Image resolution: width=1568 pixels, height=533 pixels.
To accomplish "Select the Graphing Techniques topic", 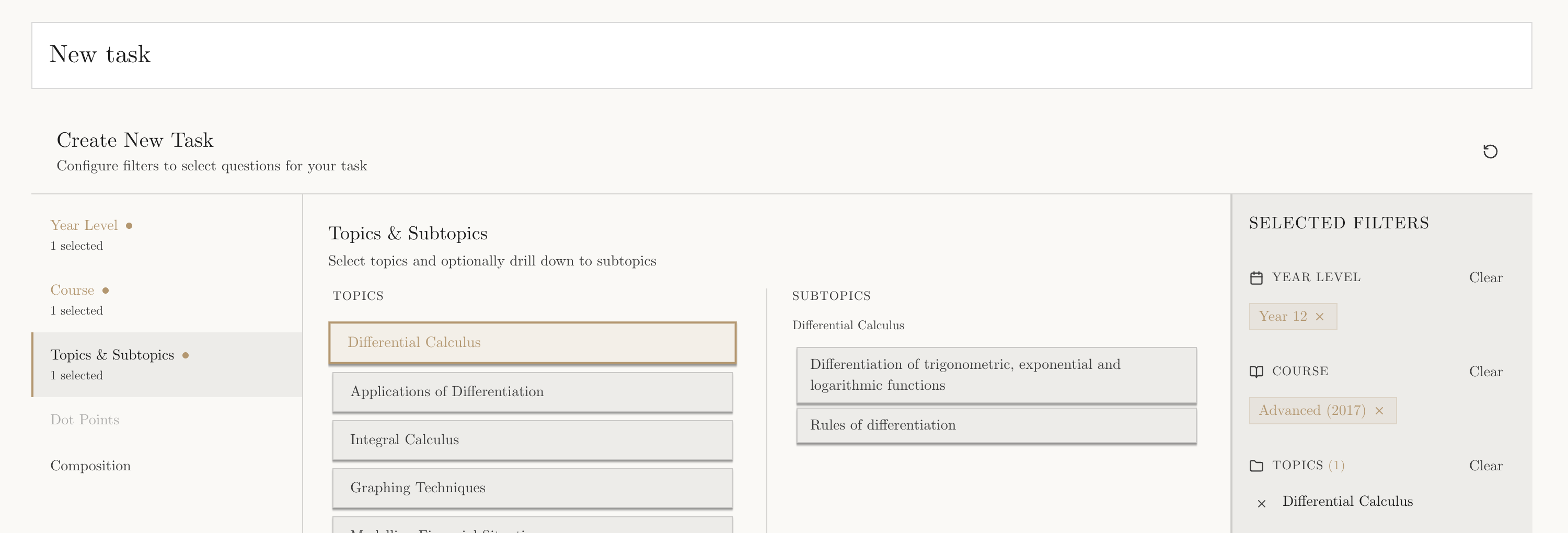I will 532,488.
